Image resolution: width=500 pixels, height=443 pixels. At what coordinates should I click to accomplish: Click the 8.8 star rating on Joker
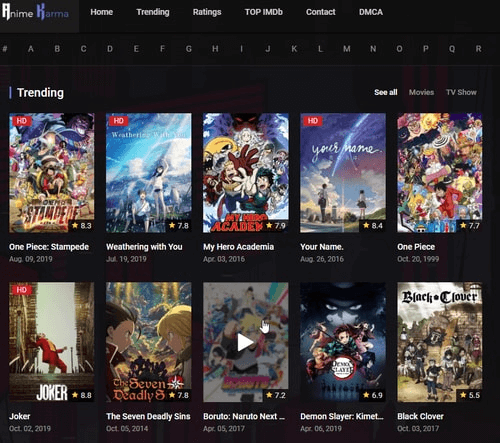point(82,395)
